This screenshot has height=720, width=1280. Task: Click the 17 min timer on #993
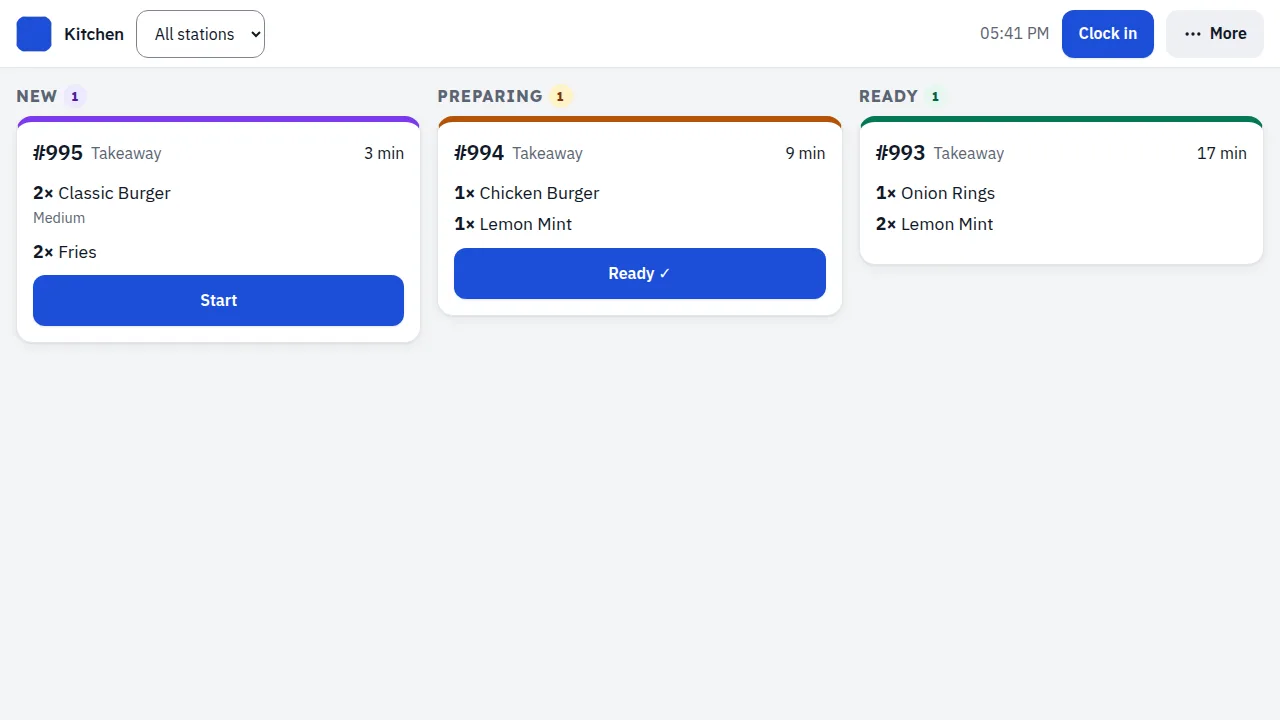(1222, 153)
